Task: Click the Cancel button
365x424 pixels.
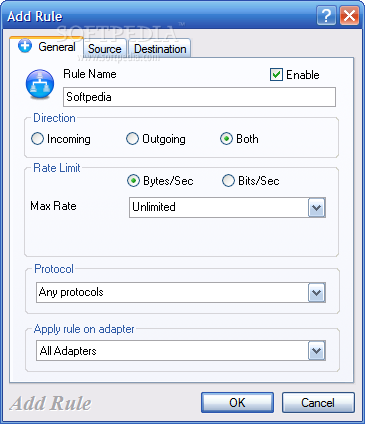Action: pos(318,402)
